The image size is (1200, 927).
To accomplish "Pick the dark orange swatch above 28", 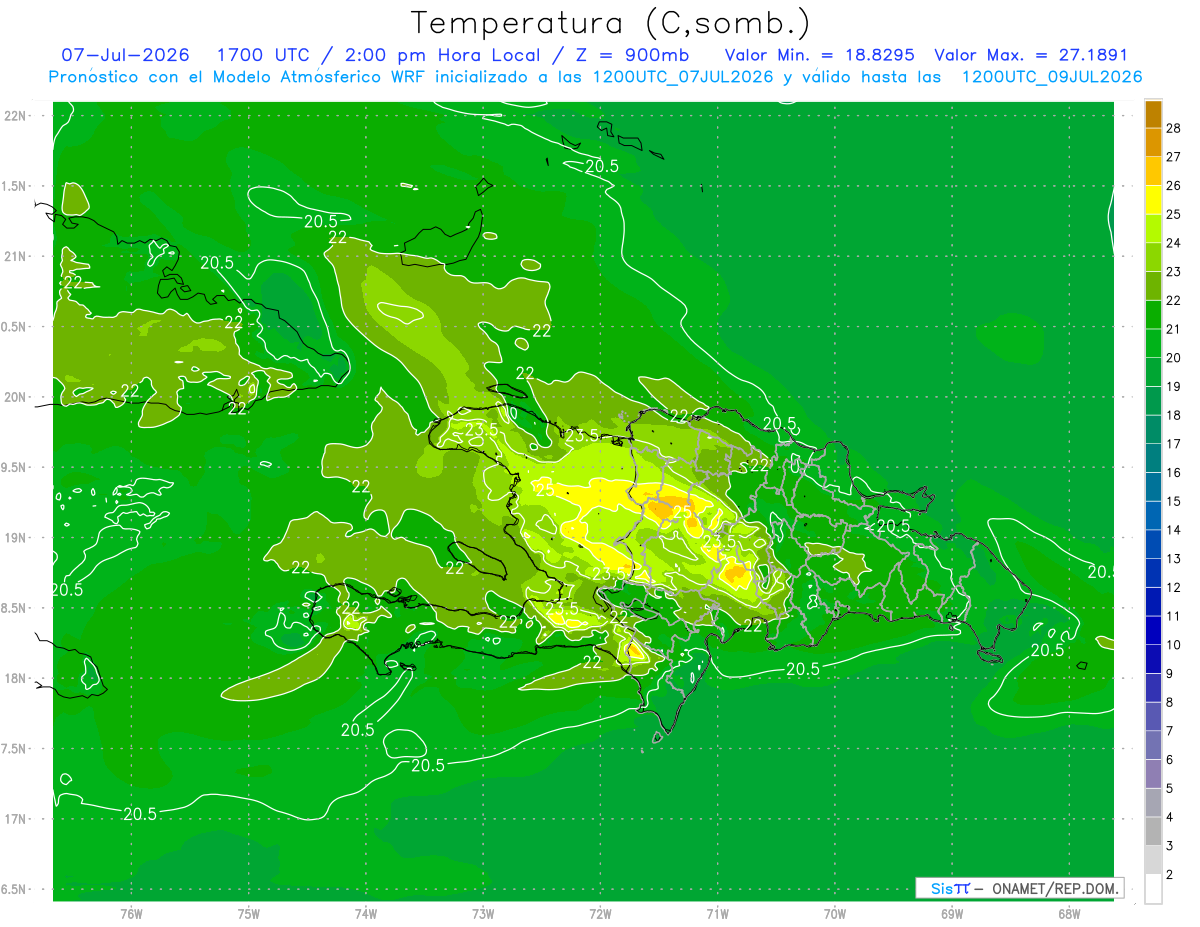I will click(x=1153, y=114).
